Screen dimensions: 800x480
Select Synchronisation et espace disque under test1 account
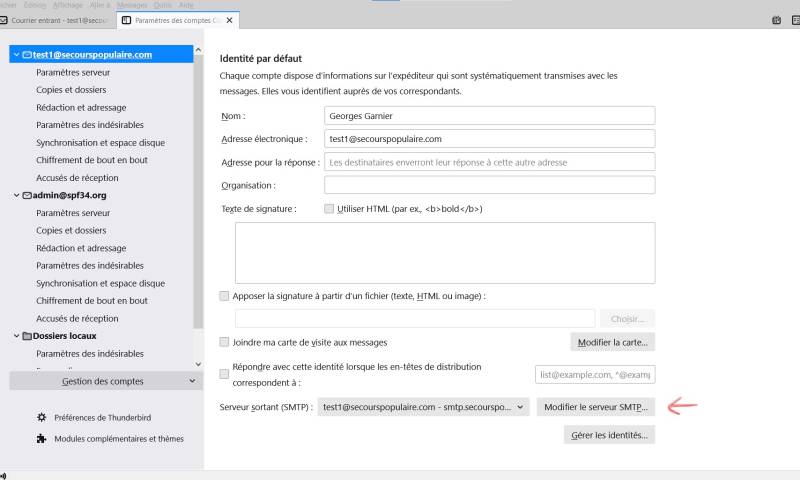(102, 143)
